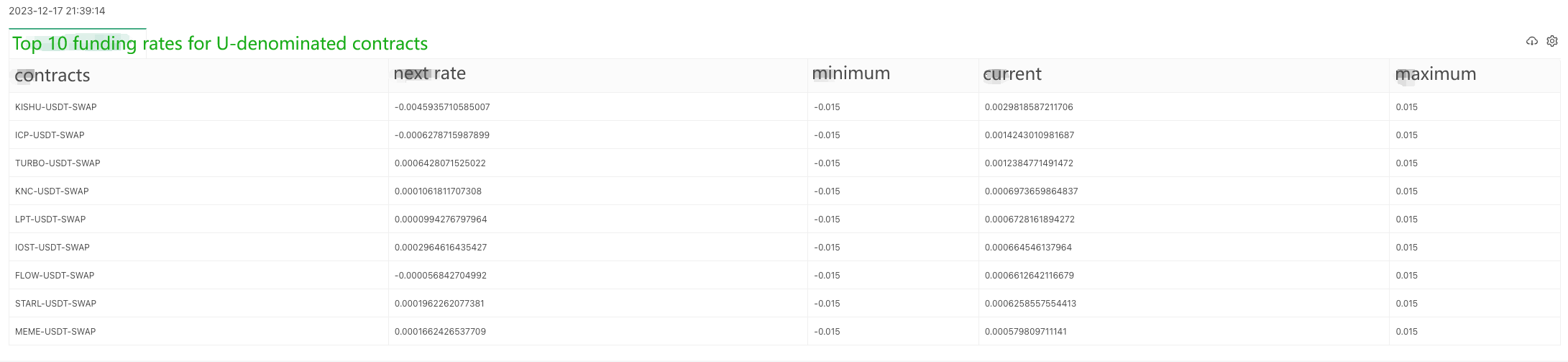
Task: Click the timestamp 2023-12-17 21:39:14
Action: 57,11
